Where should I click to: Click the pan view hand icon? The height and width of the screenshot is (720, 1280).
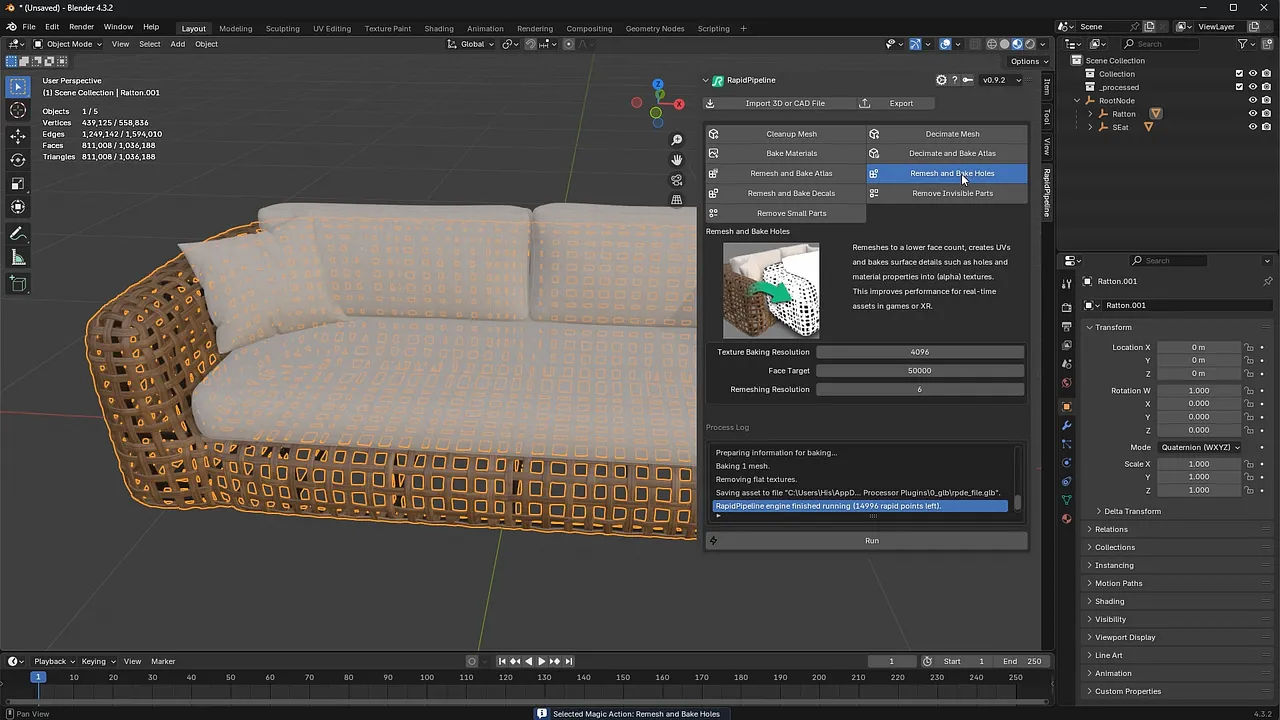click(x=677, y=160)
